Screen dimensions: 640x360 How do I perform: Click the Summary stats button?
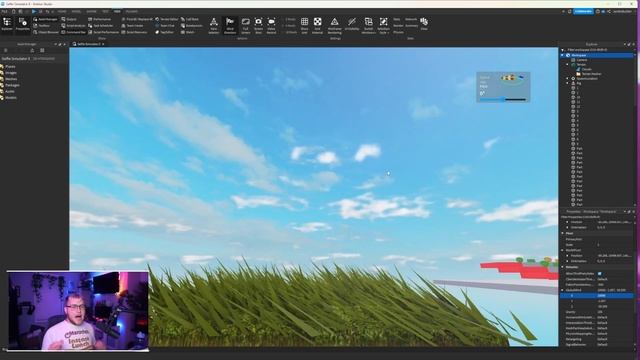[x=411, y=25]
